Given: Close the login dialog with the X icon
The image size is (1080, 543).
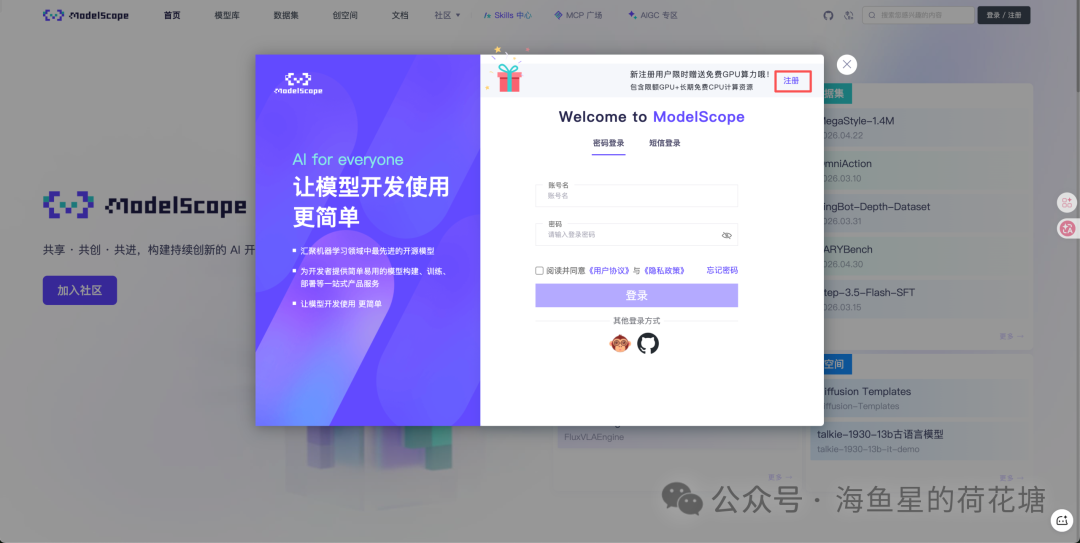Looking at the screenshot, I should pyautogui.click(x=847, y=64).
